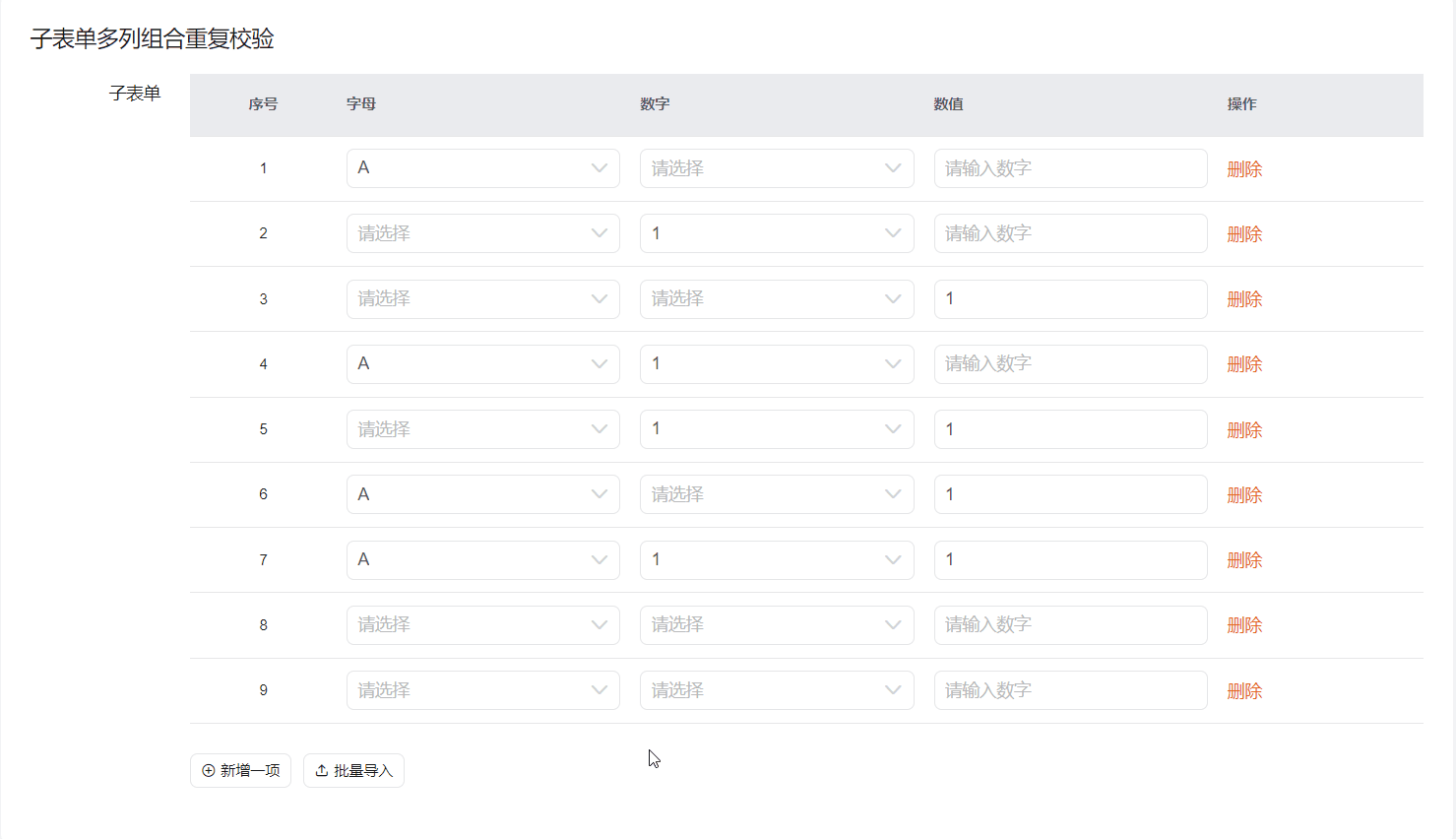Open the 数字 dropdown in row 5
Viewport: 1456px width, 839px height.
pos(777,429)
